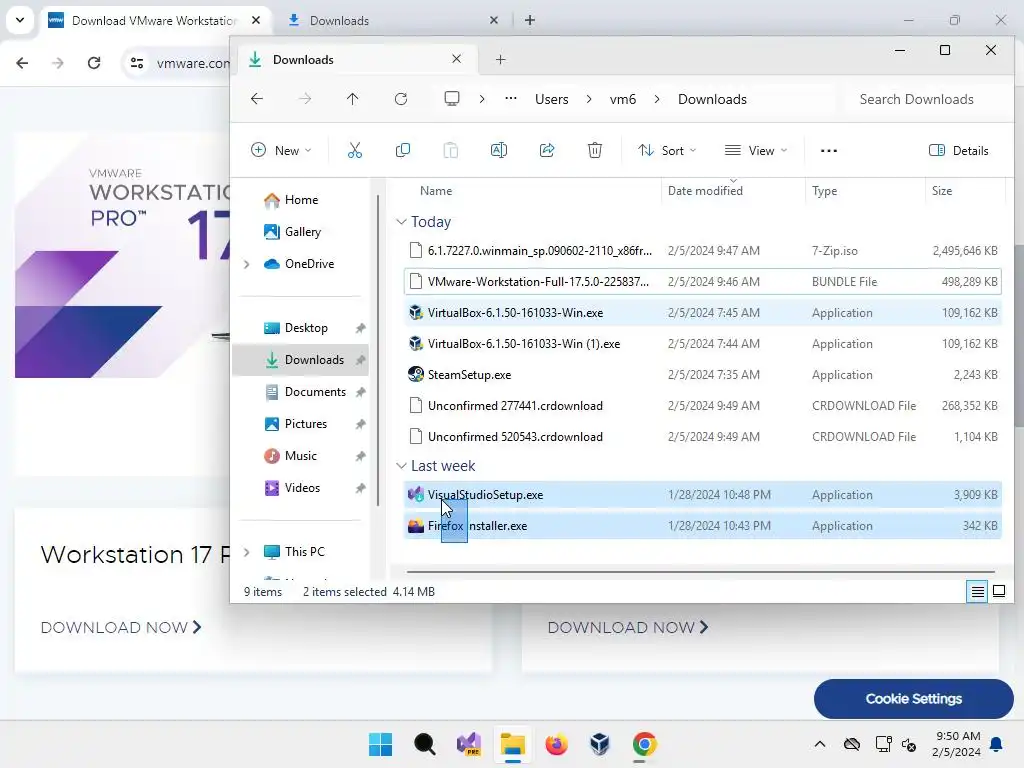
Task: Open Gallery in navigation pane
Action: pyautogui.click(x=300, y=232)
